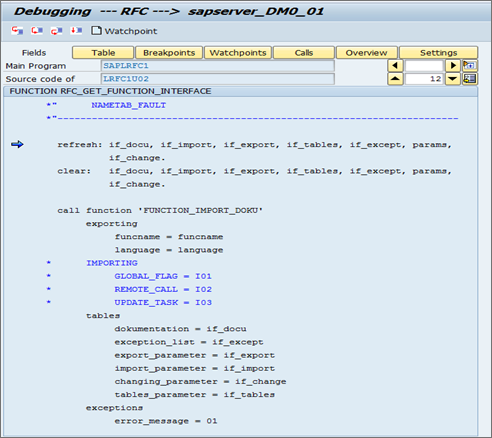Click the Continue debug icon
Image resolution: width=492 pixels, height=438 pixels.
(x=76, y=31)
